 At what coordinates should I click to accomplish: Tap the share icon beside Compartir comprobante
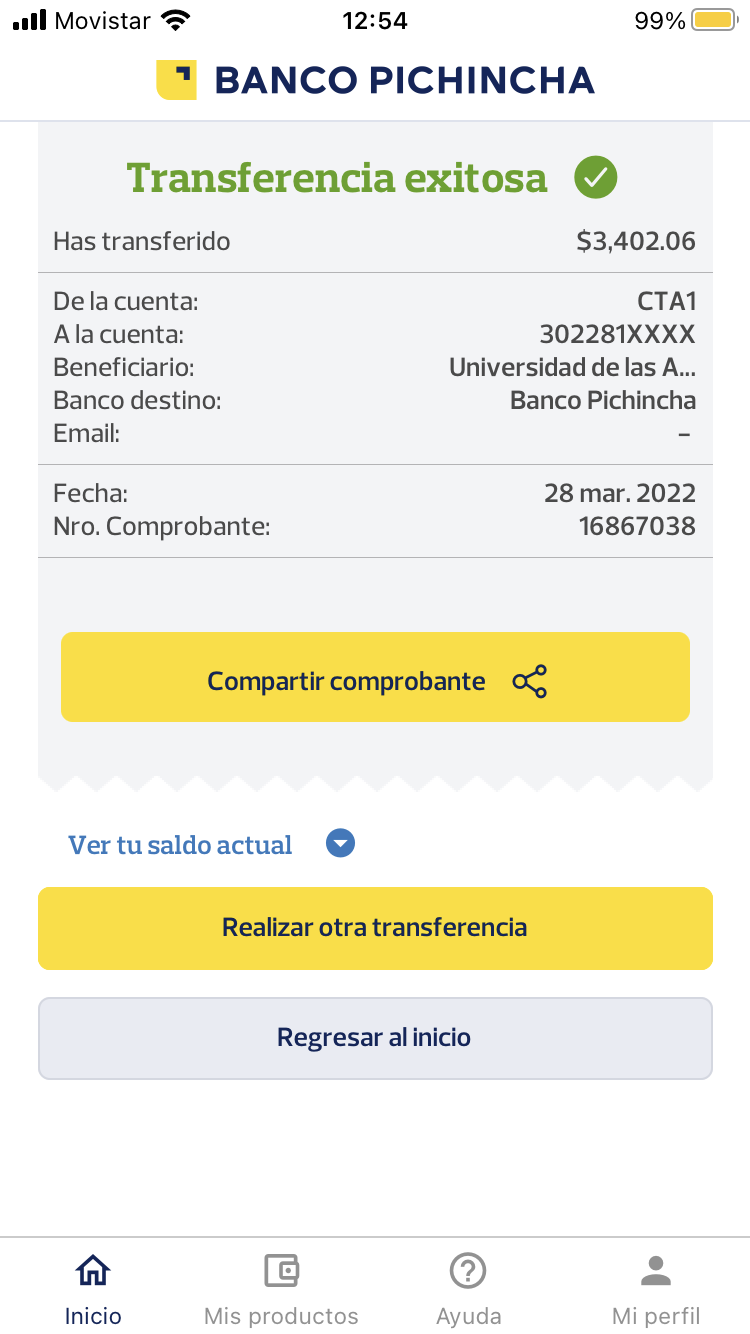point(529,681)
